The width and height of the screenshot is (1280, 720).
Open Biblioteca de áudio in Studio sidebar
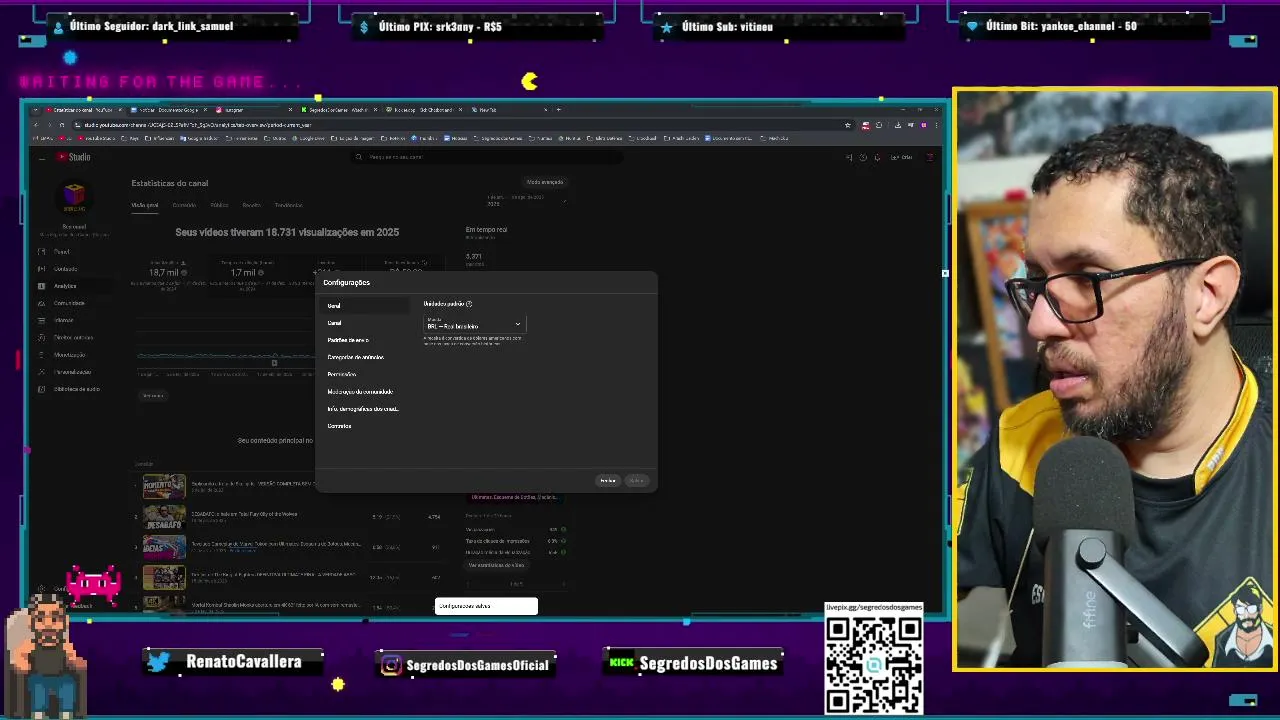[x=76, y=389]
